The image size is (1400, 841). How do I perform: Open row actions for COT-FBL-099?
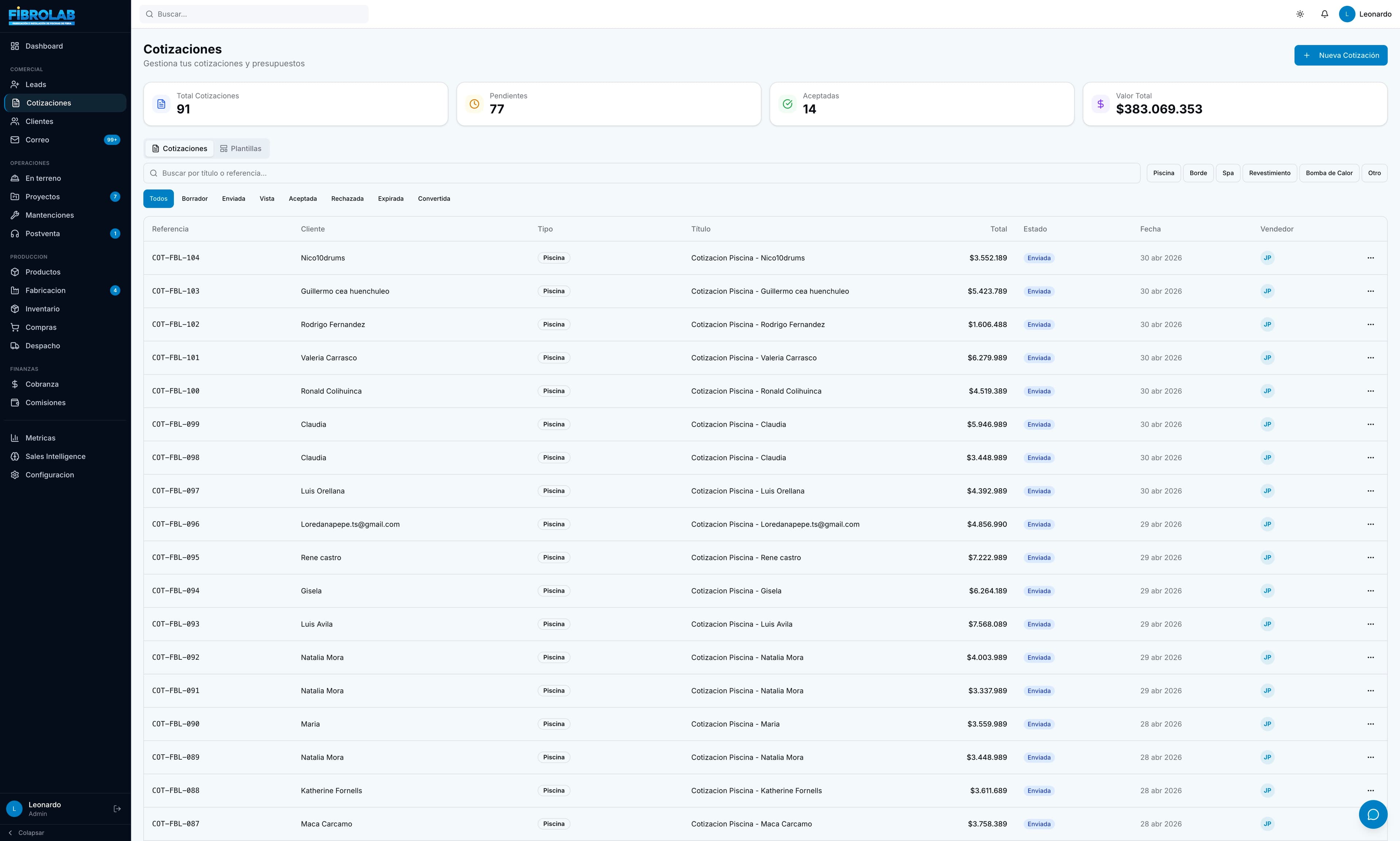click(1370, 425)
